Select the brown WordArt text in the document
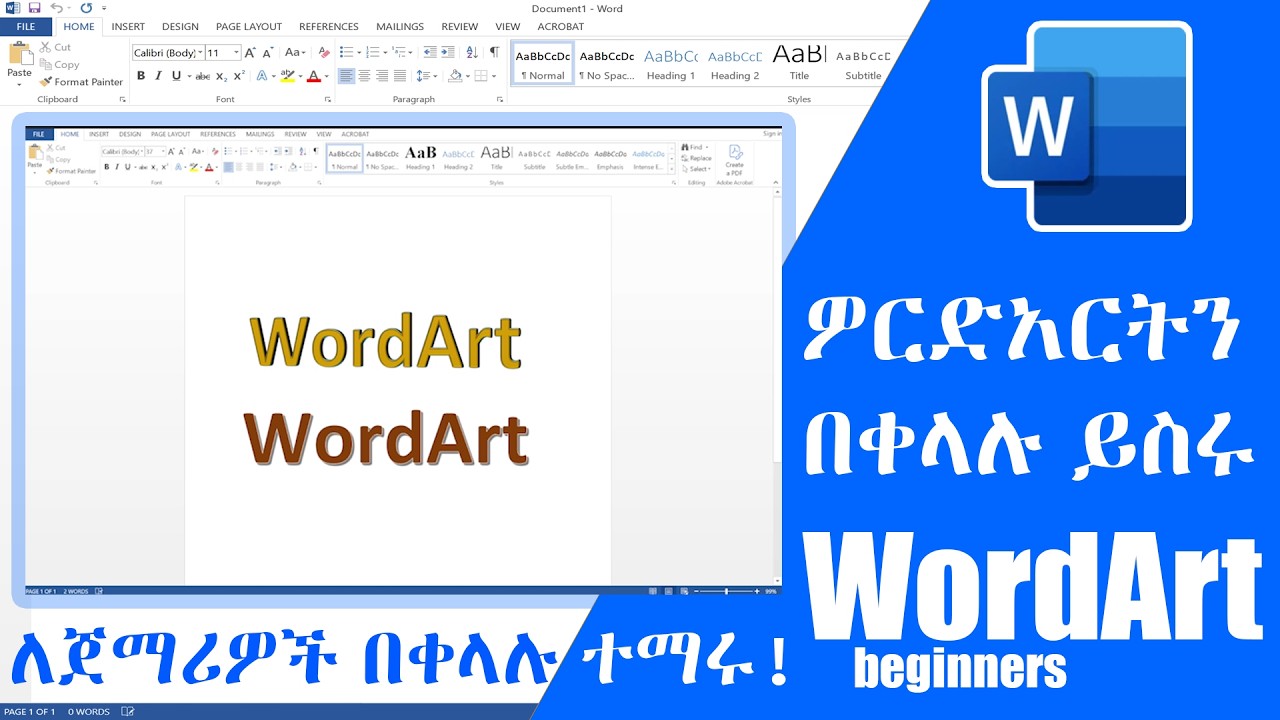 [386, 438]
